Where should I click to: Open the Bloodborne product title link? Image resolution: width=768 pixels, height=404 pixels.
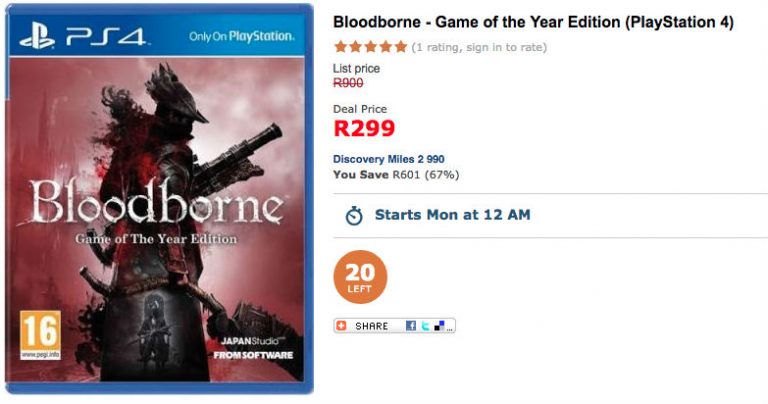(x=533, y=22)
